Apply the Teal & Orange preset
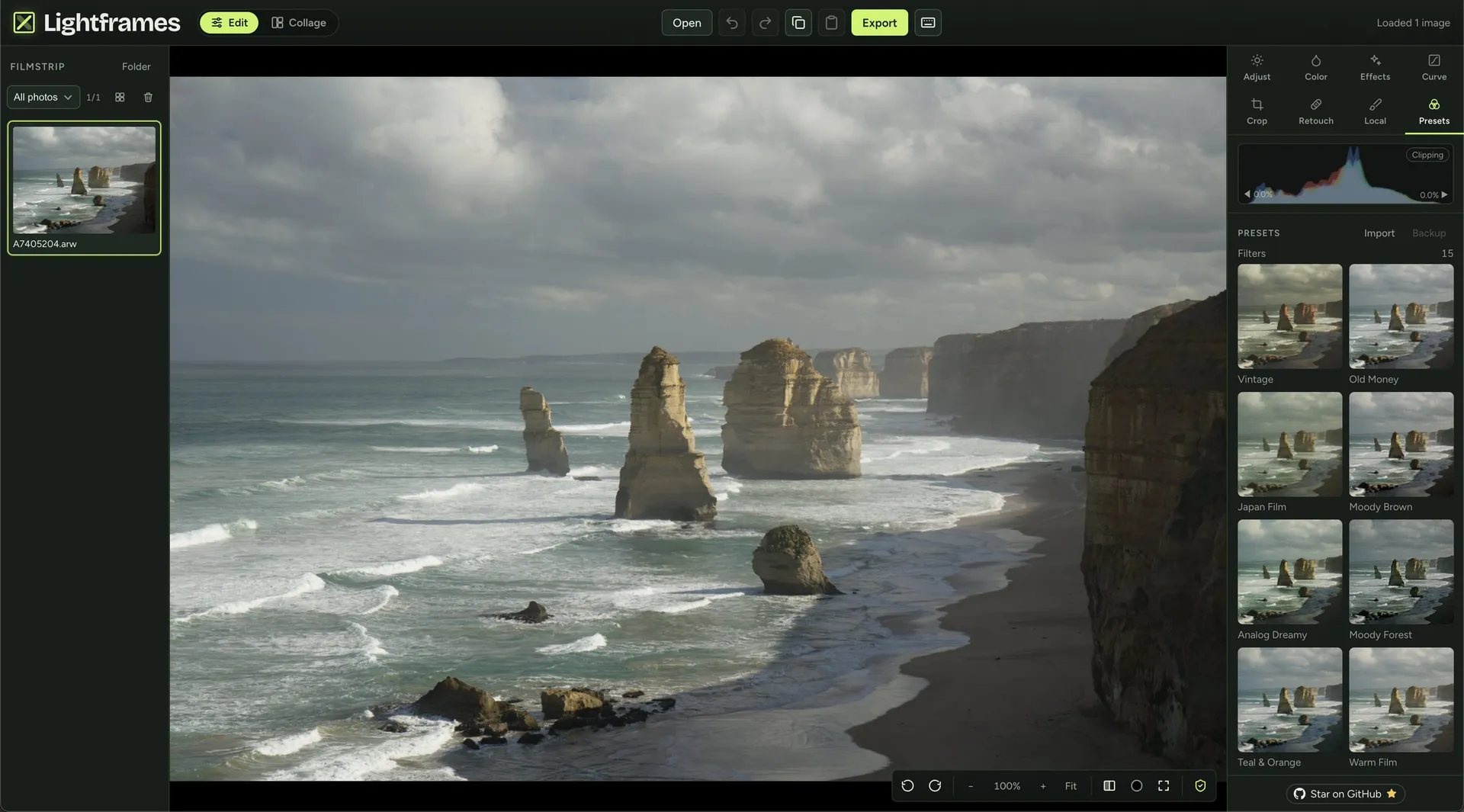This screenshot has height=812, width=1464. (x=1289, y=700)
